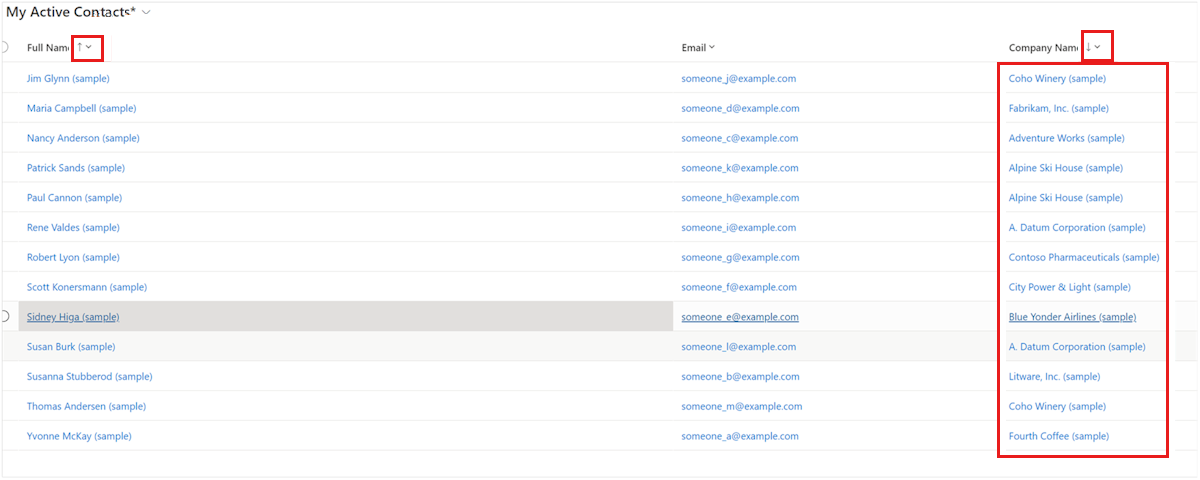This screenshot has width=1200, height=480.
Task: Toggle the select-all radio in header row
Action: point(4,47)
